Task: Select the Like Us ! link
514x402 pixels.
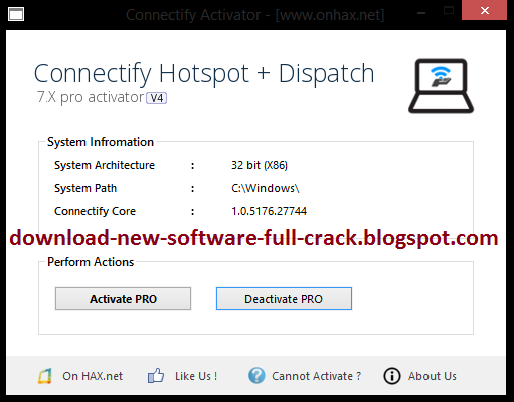Action: [x=196, y=376]
